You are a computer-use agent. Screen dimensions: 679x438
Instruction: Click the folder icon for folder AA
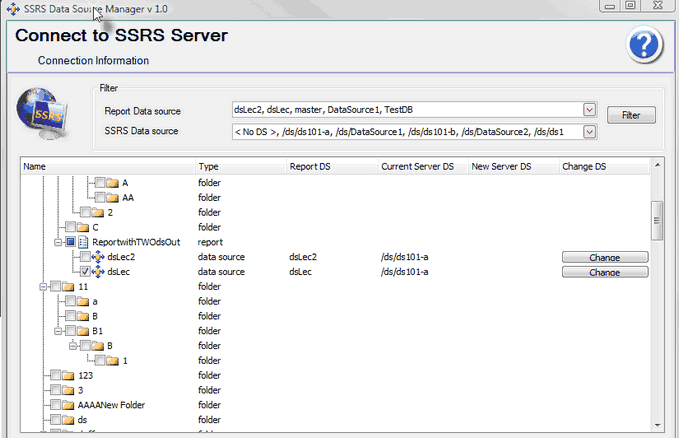[x=113, y=198]
